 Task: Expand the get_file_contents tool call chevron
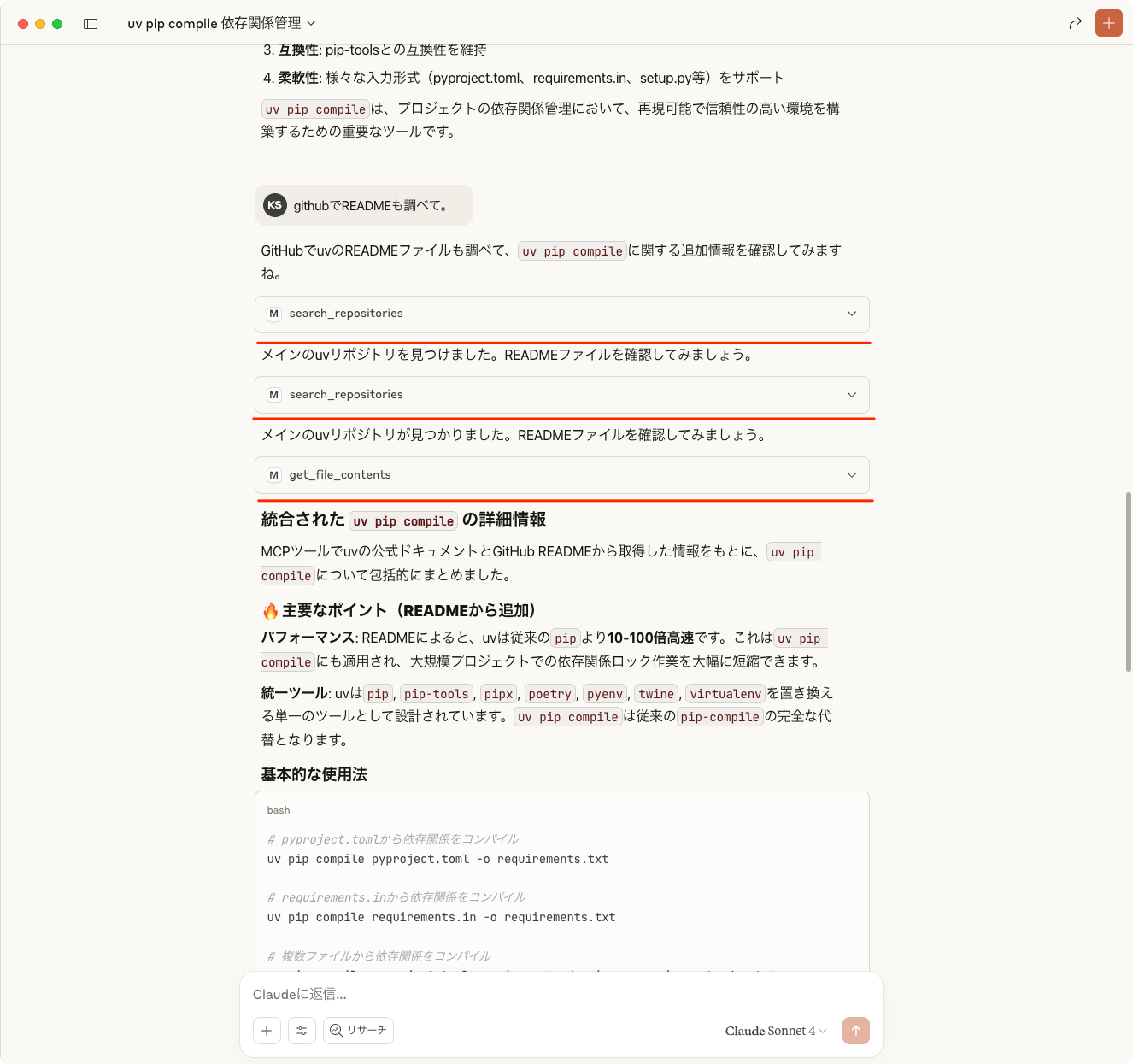[x=851, y=475]
